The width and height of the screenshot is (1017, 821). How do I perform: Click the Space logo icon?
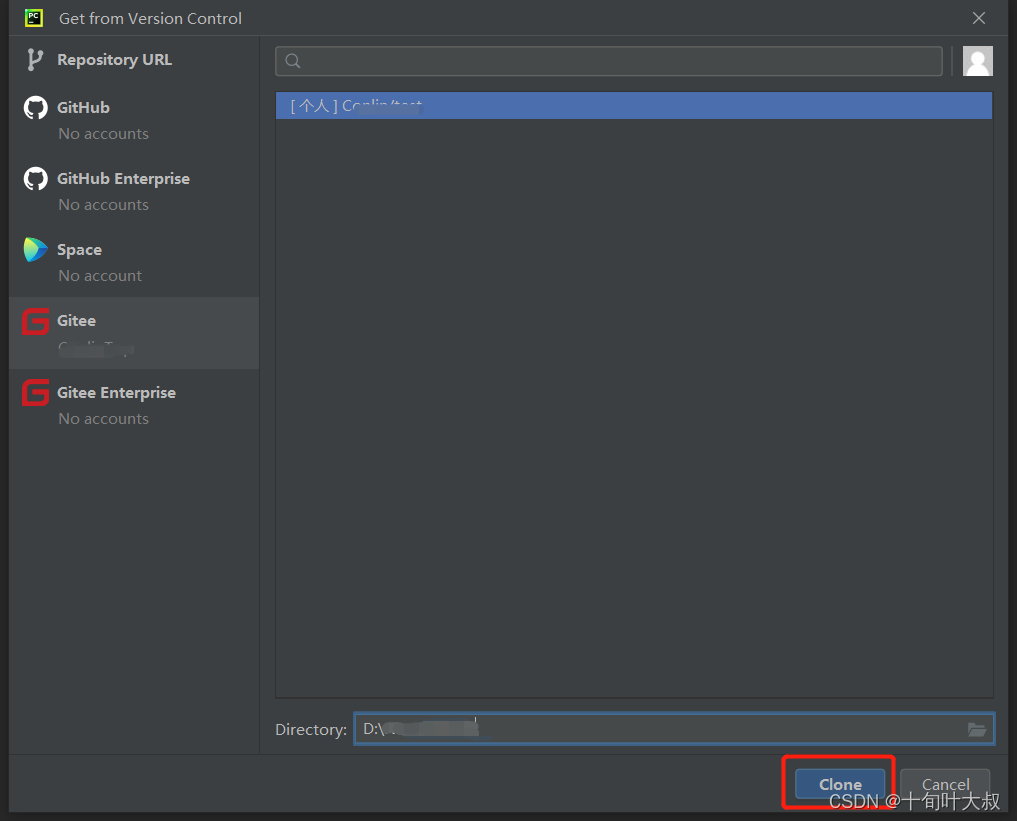point(36,250)
